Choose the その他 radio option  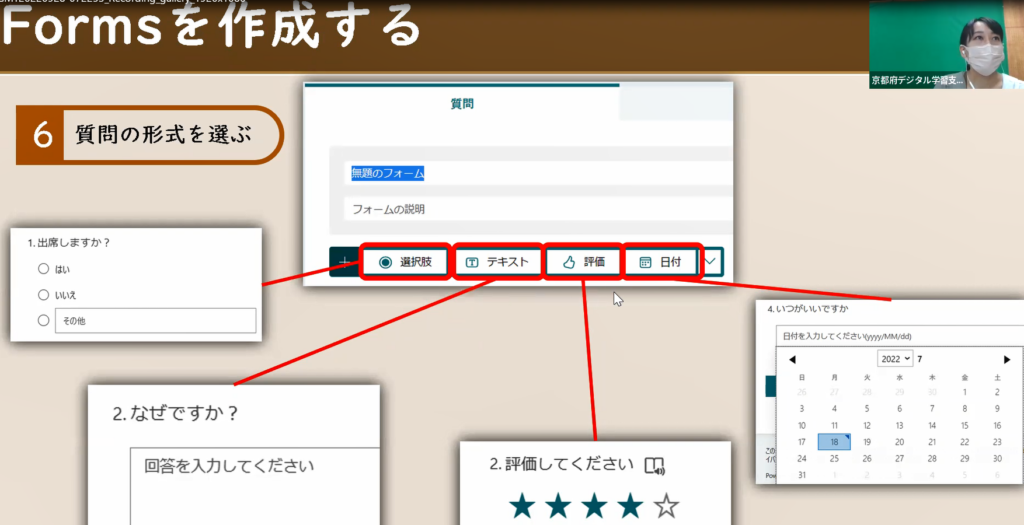click(43, 320)
